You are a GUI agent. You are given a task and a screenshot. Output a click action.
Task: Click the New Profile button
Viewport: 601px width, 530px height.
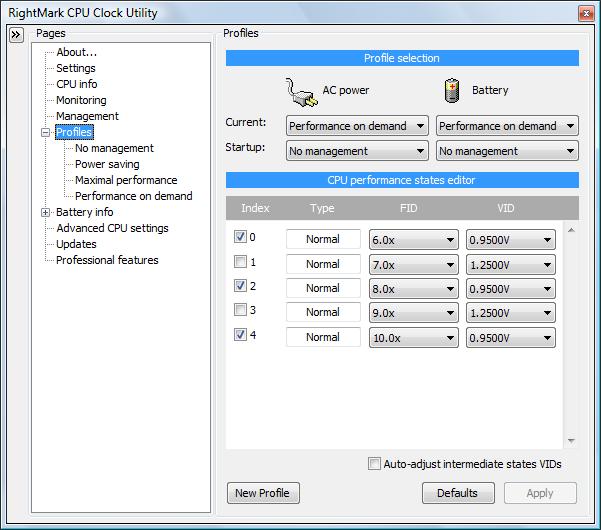point(263,493)
